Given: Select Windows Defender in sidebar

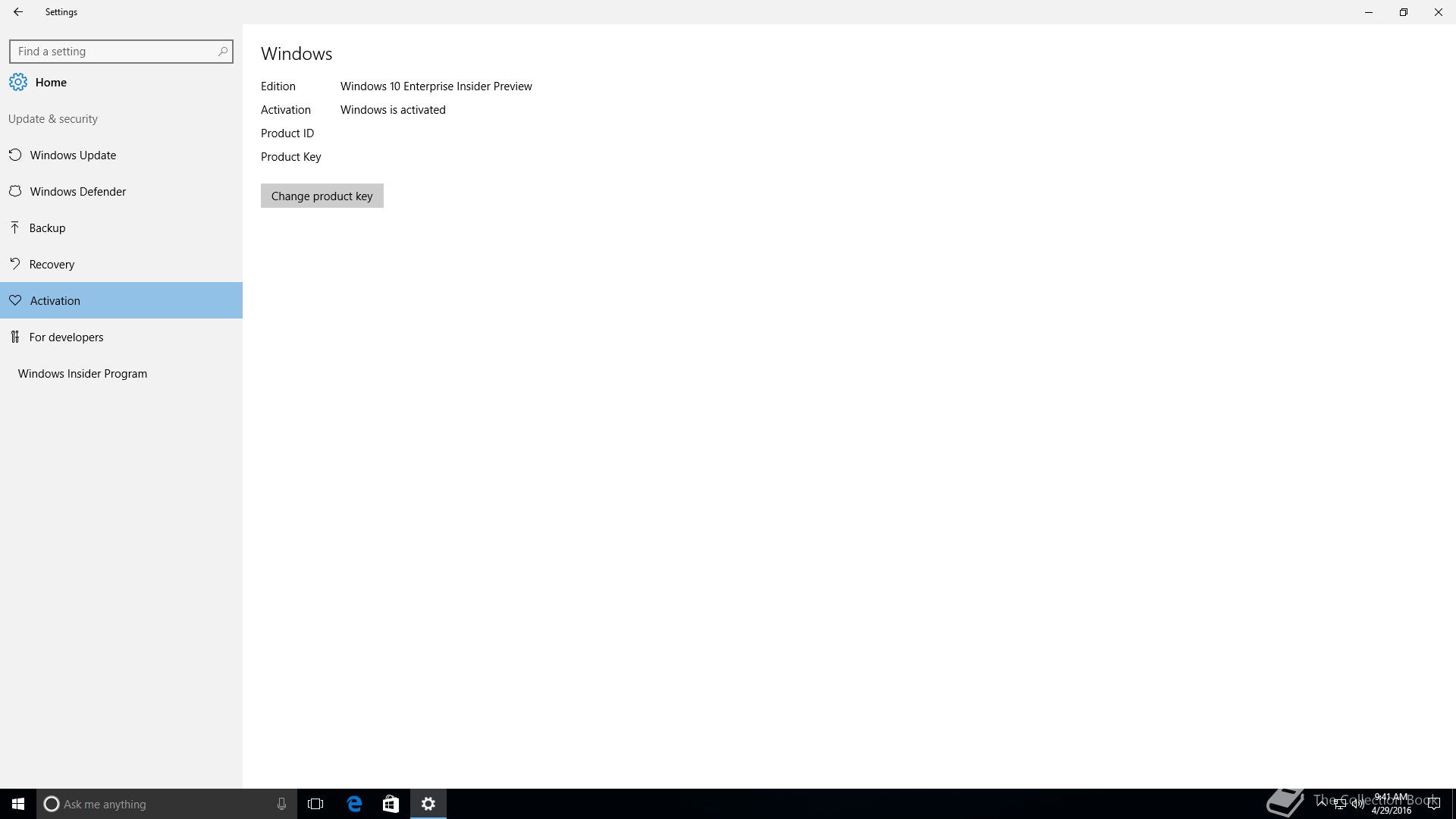Looking at the screenshot, I should tap(77, 192).
